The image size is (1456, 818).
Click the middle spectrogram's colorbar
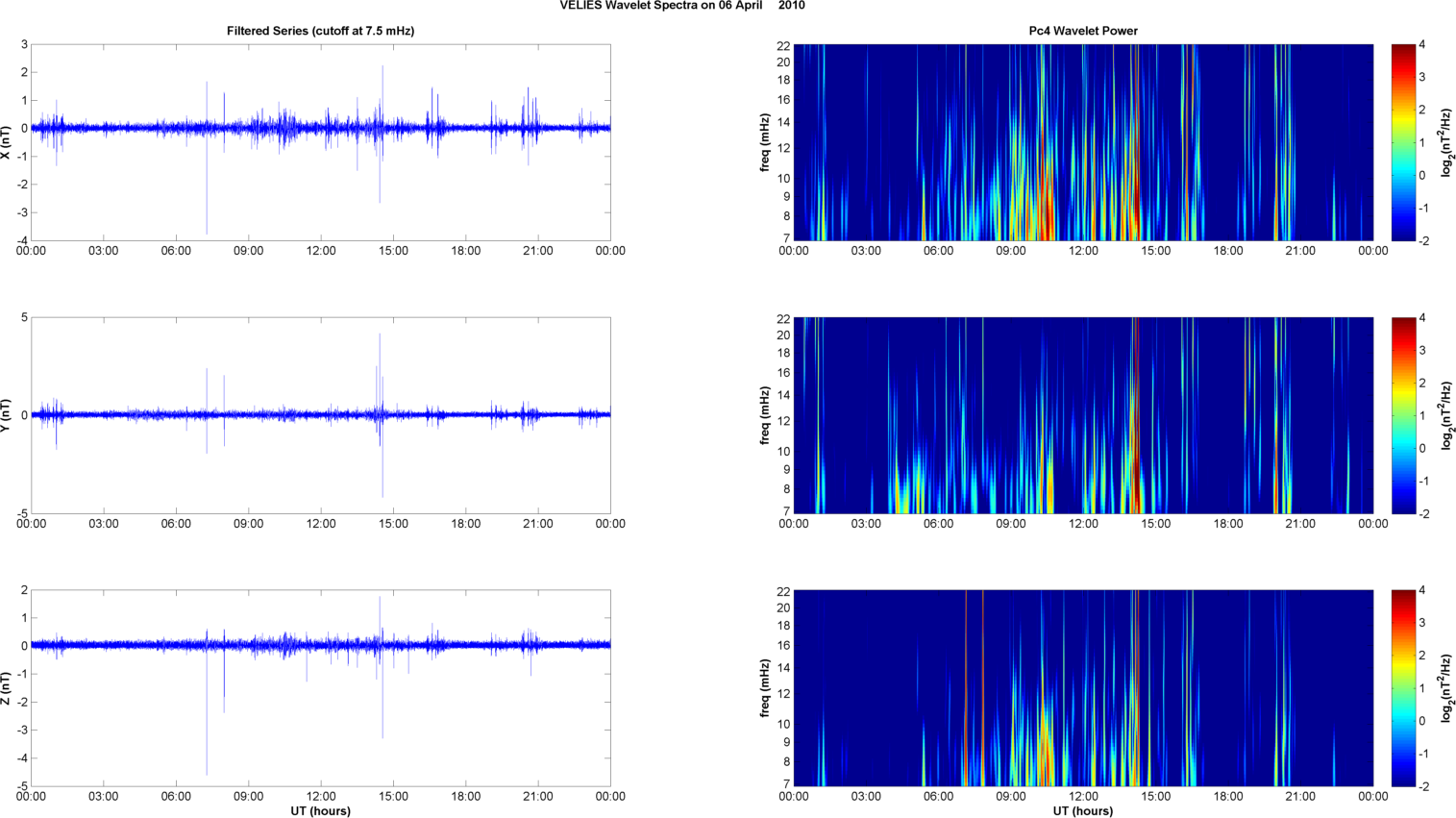1403,415
